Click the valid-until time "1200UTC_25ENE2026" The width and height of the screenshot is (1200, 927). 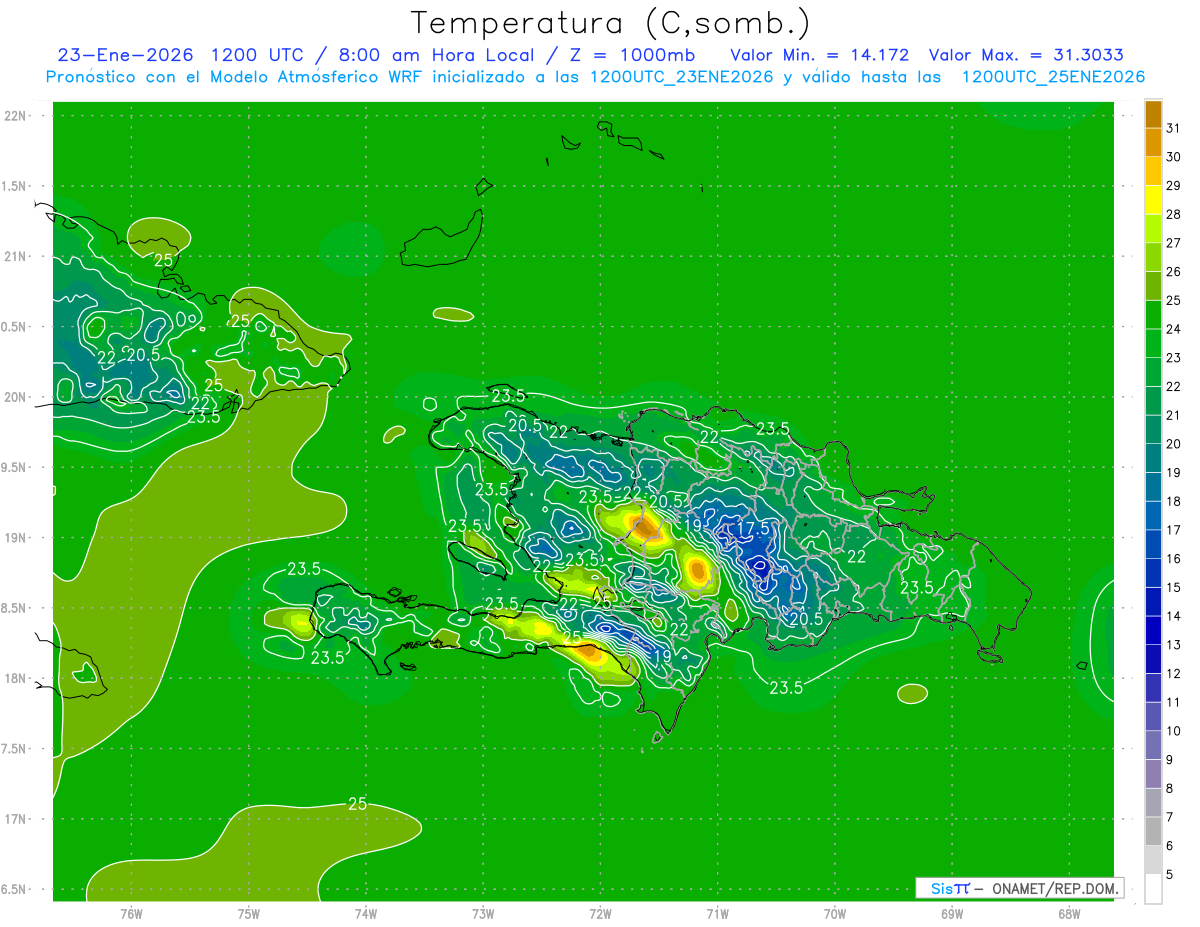[x=1053, y=77]
